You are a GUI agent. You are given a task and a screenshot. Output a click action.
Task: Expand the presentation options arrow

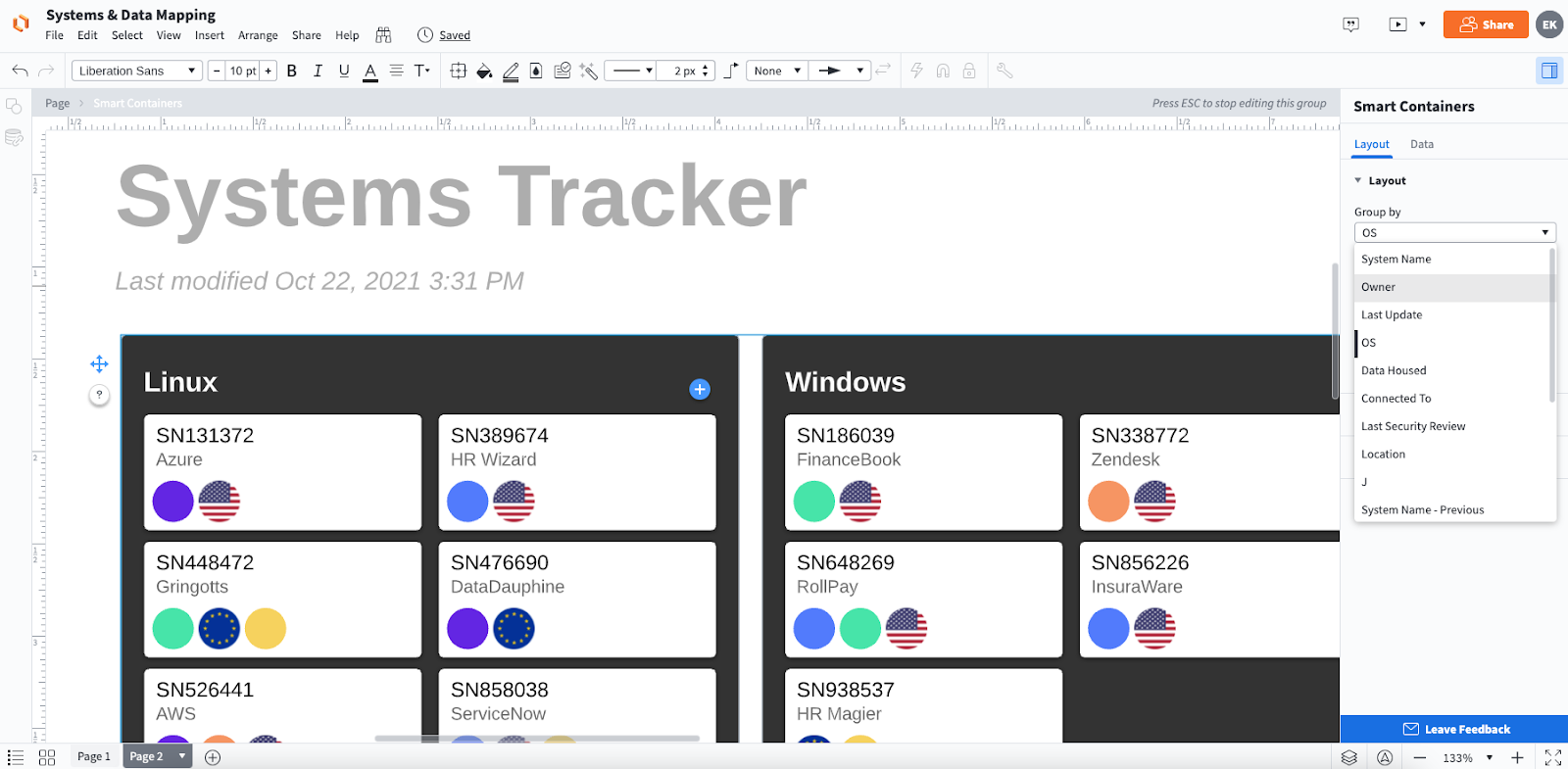1422,24
